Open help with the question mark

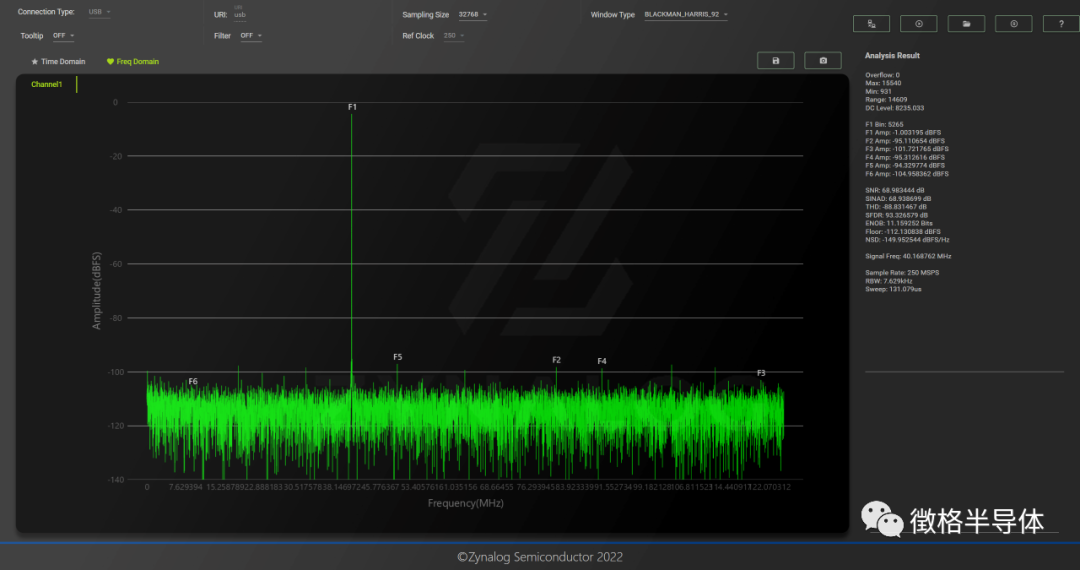click(1060, 24)
